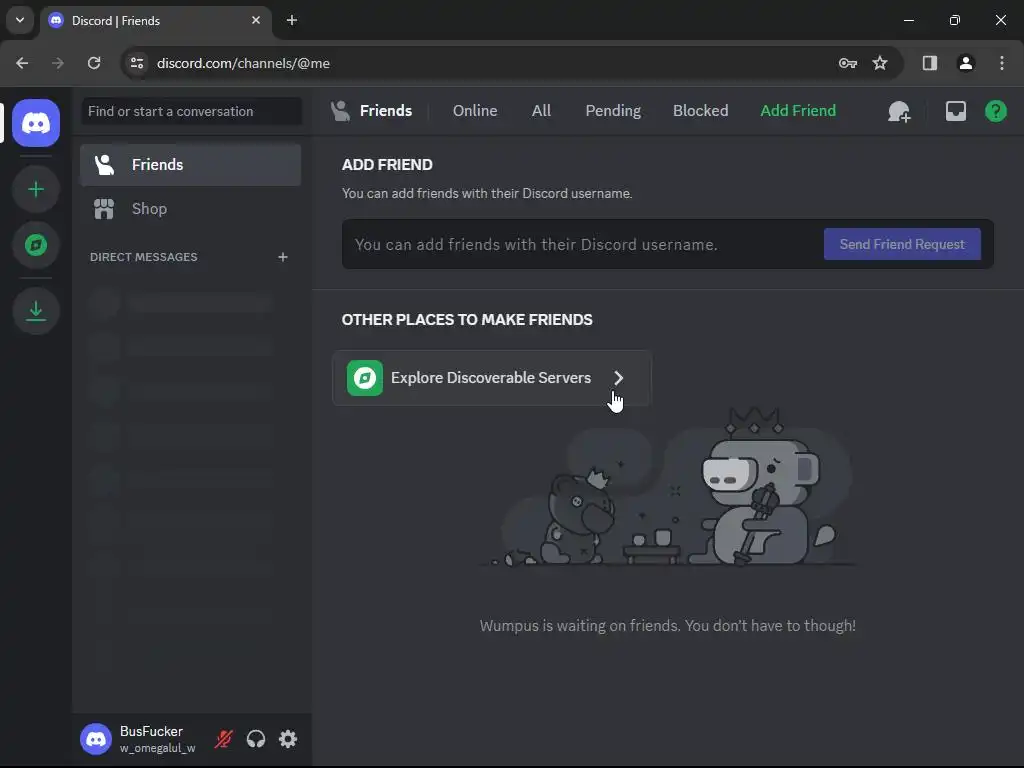The width and height of the screenshot is (1024, 768).
Task: Open the Chrome three-dot menu
Action: [1002, 63]
